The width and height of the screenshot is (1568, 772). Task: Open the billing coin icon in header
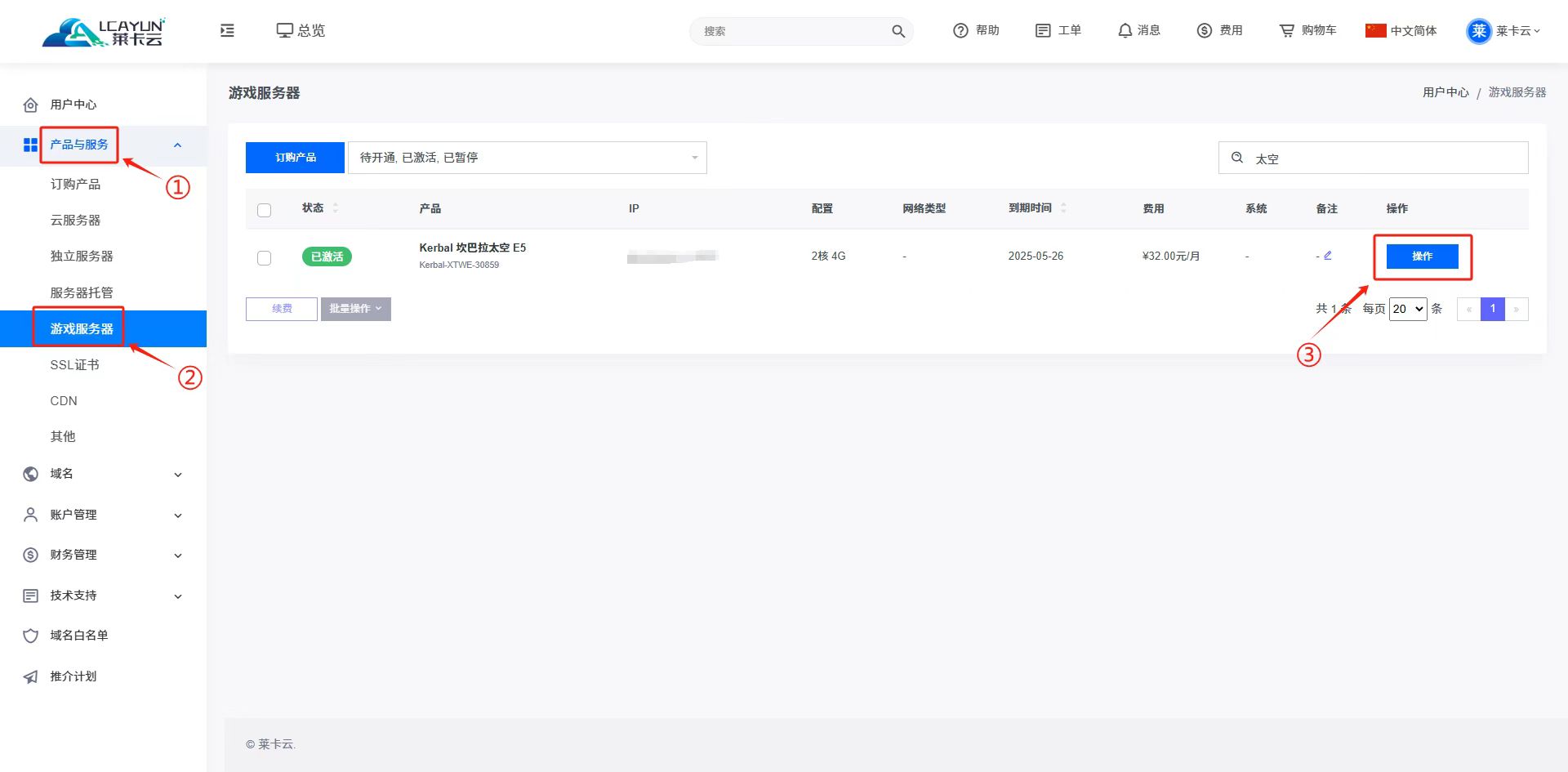pos(1204,30)
